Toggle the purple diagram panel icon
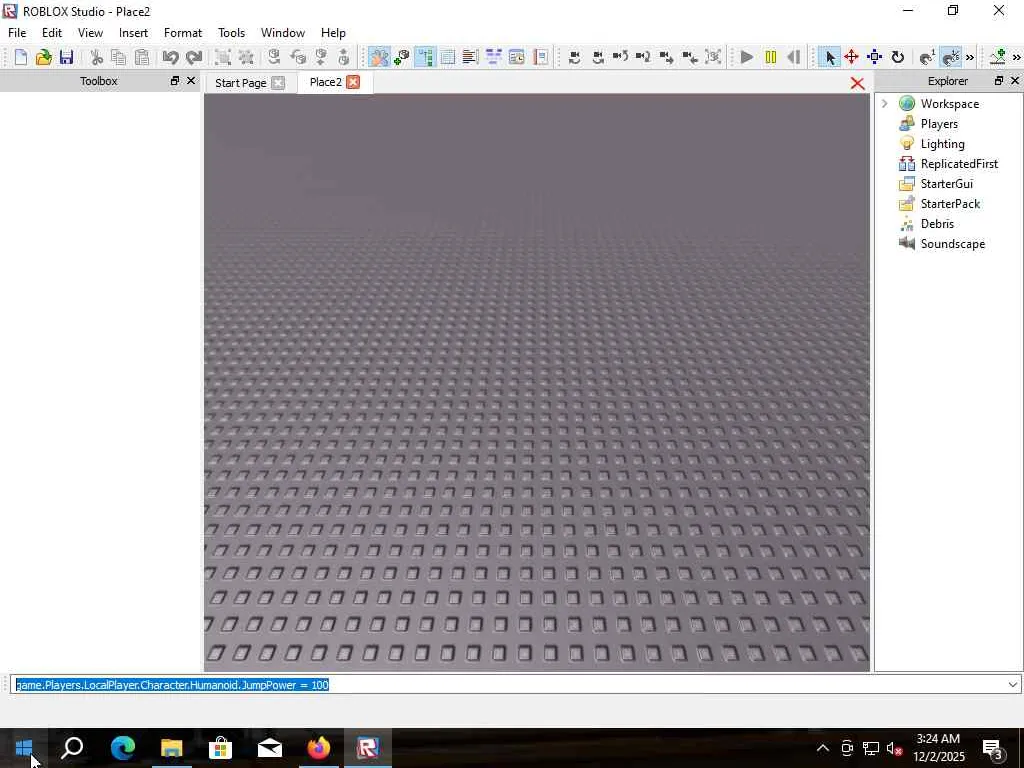This screenshot has height=768, width=1024. [494, 57]
